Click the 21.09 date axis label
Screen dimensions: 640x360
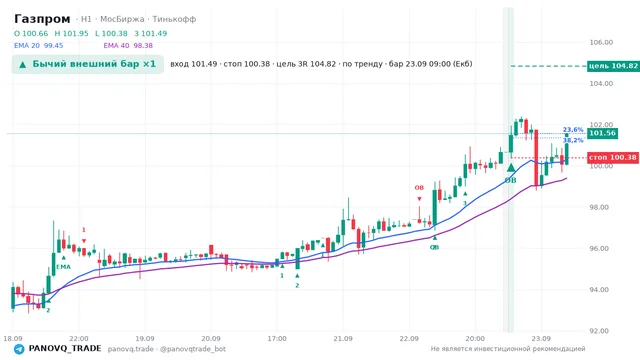click(x=343, y=339)
